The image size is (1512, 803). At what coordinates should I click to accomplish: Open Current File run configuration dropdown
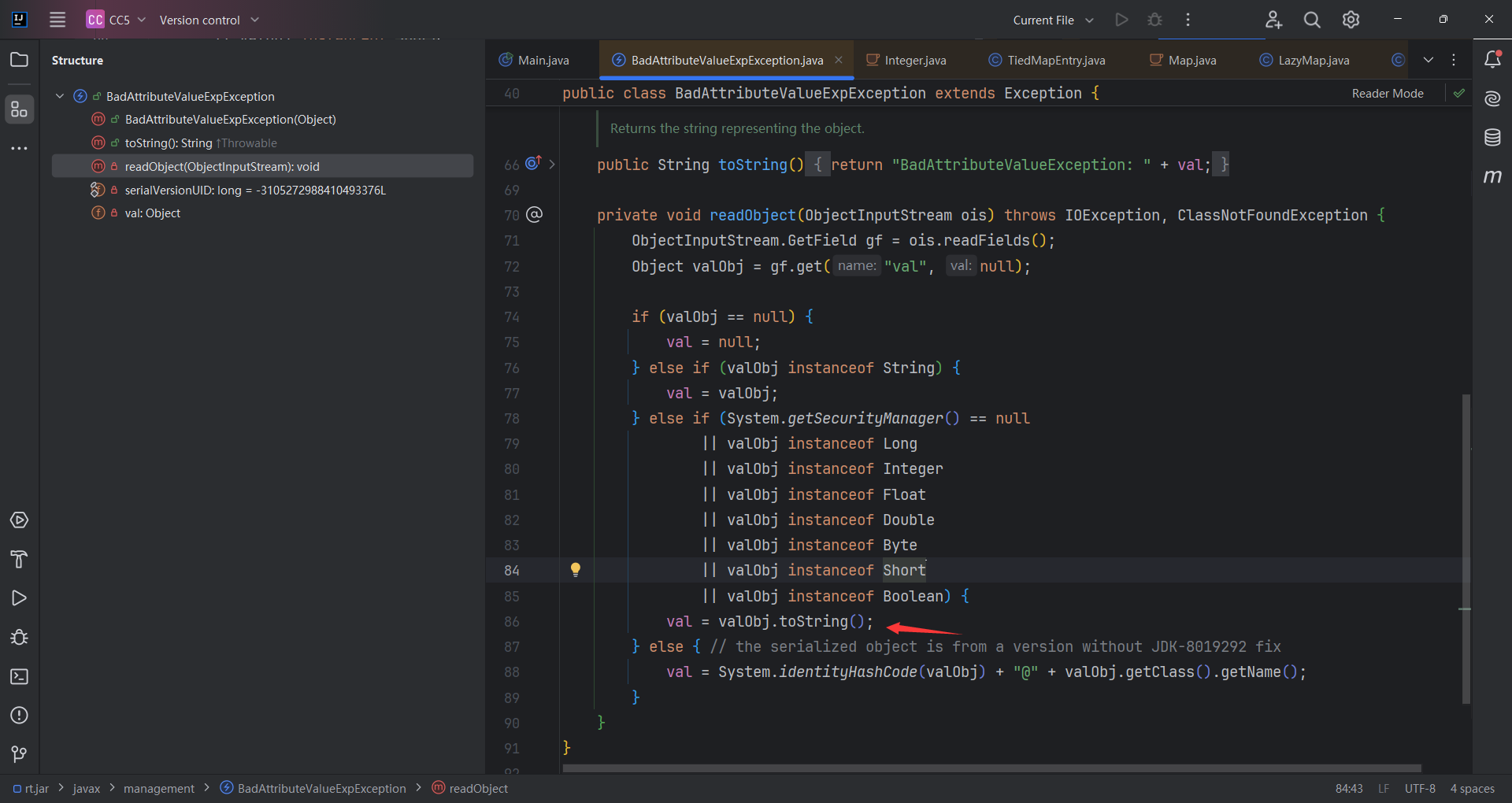1053,20
